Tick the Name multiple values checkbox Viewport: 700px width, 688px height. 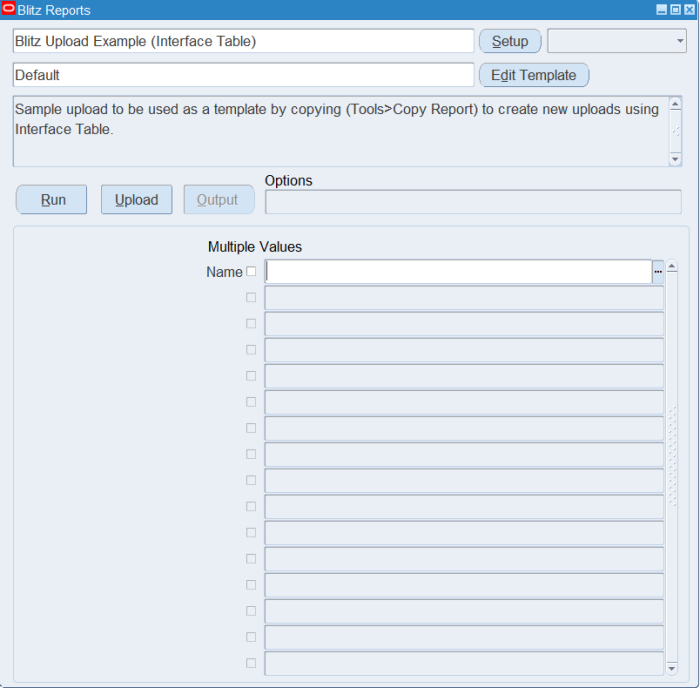(x=251, y=271)
